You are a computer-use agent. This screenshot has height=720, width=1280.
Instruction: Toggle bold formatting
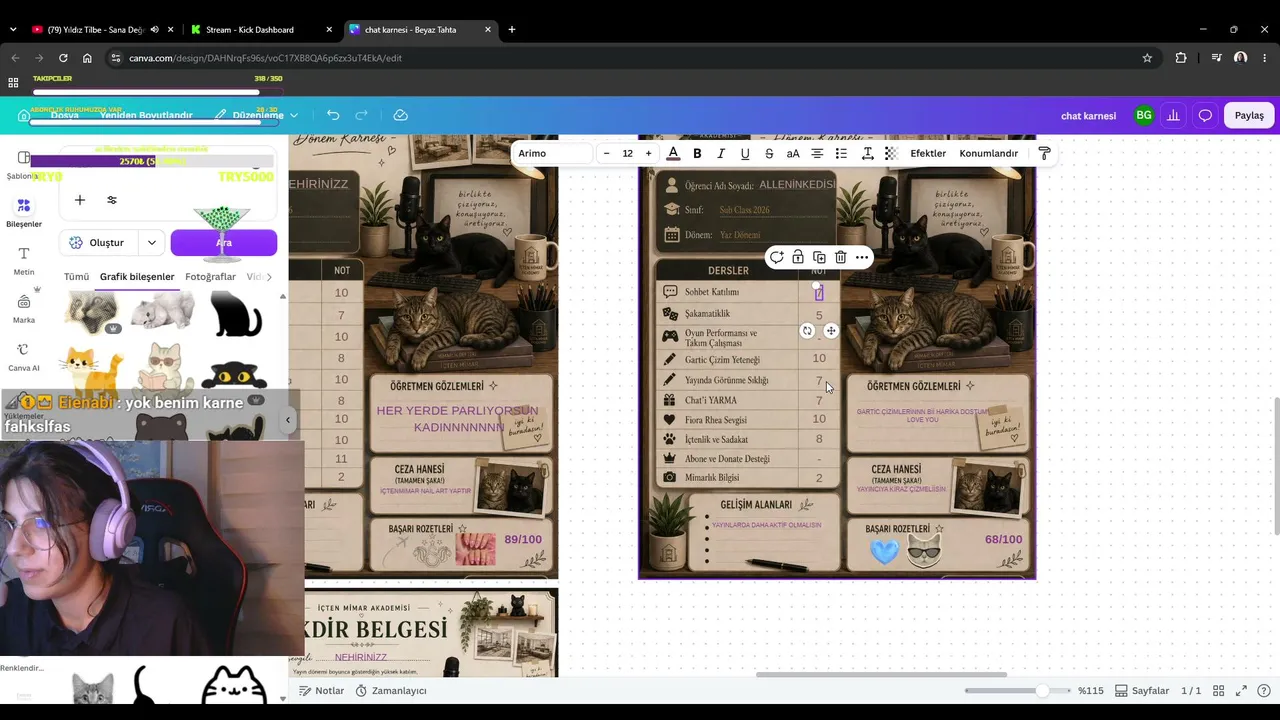pos(697,153)
